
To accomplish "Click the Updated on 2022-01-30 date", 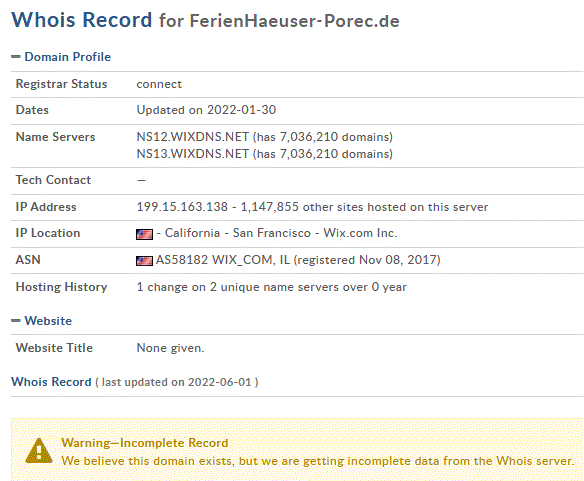I will point(206,110).
